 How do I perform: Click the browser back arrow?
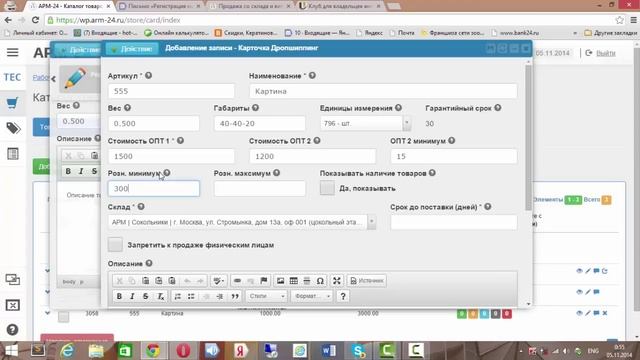[x=8, y=20]
